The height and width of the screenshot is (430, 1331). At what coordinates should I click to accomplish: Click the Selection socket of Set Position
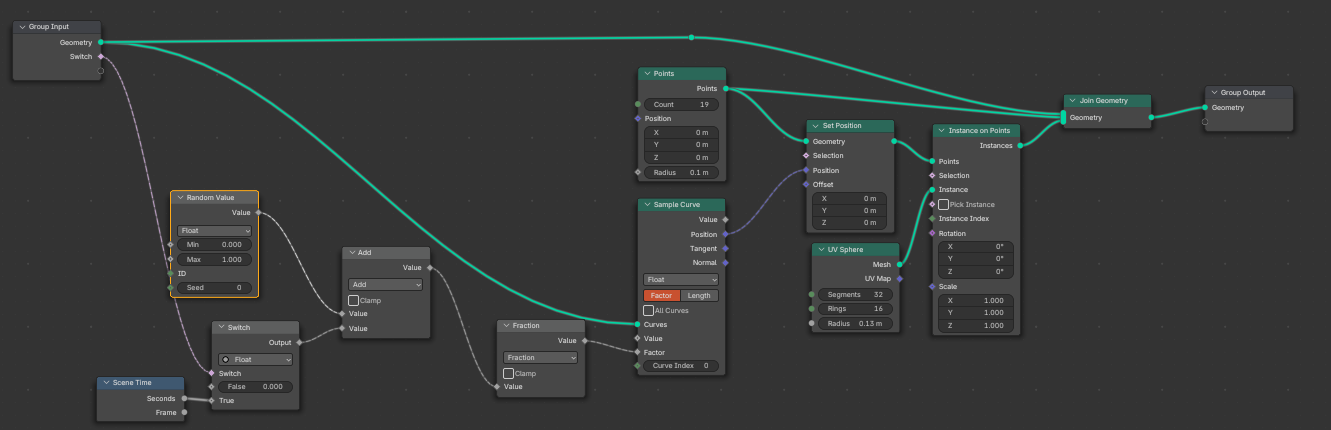805,156
